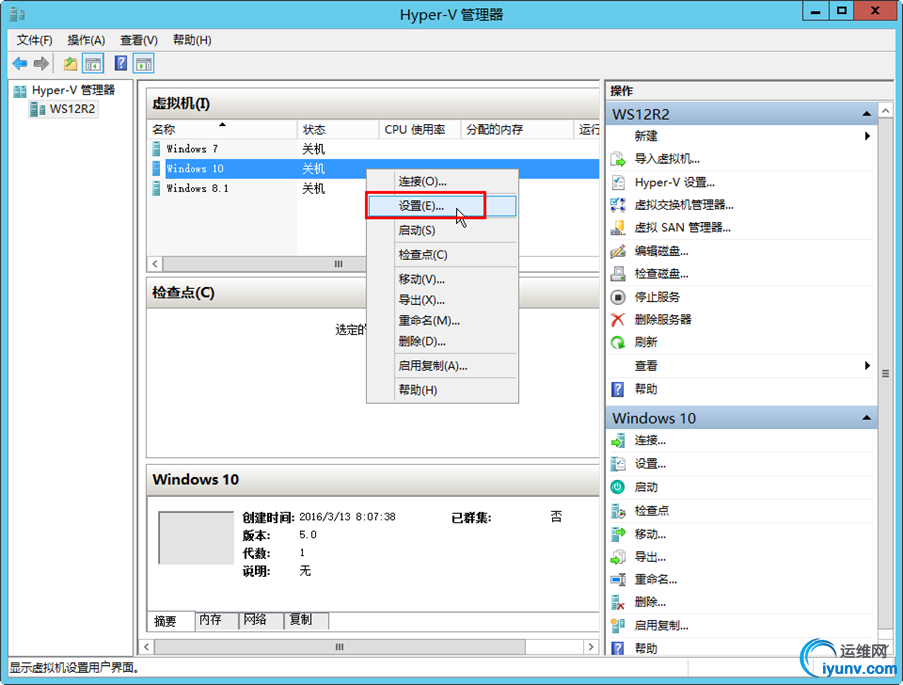Click the export icon (导出) in actions pane
The image size is (903, 685).
618,557
